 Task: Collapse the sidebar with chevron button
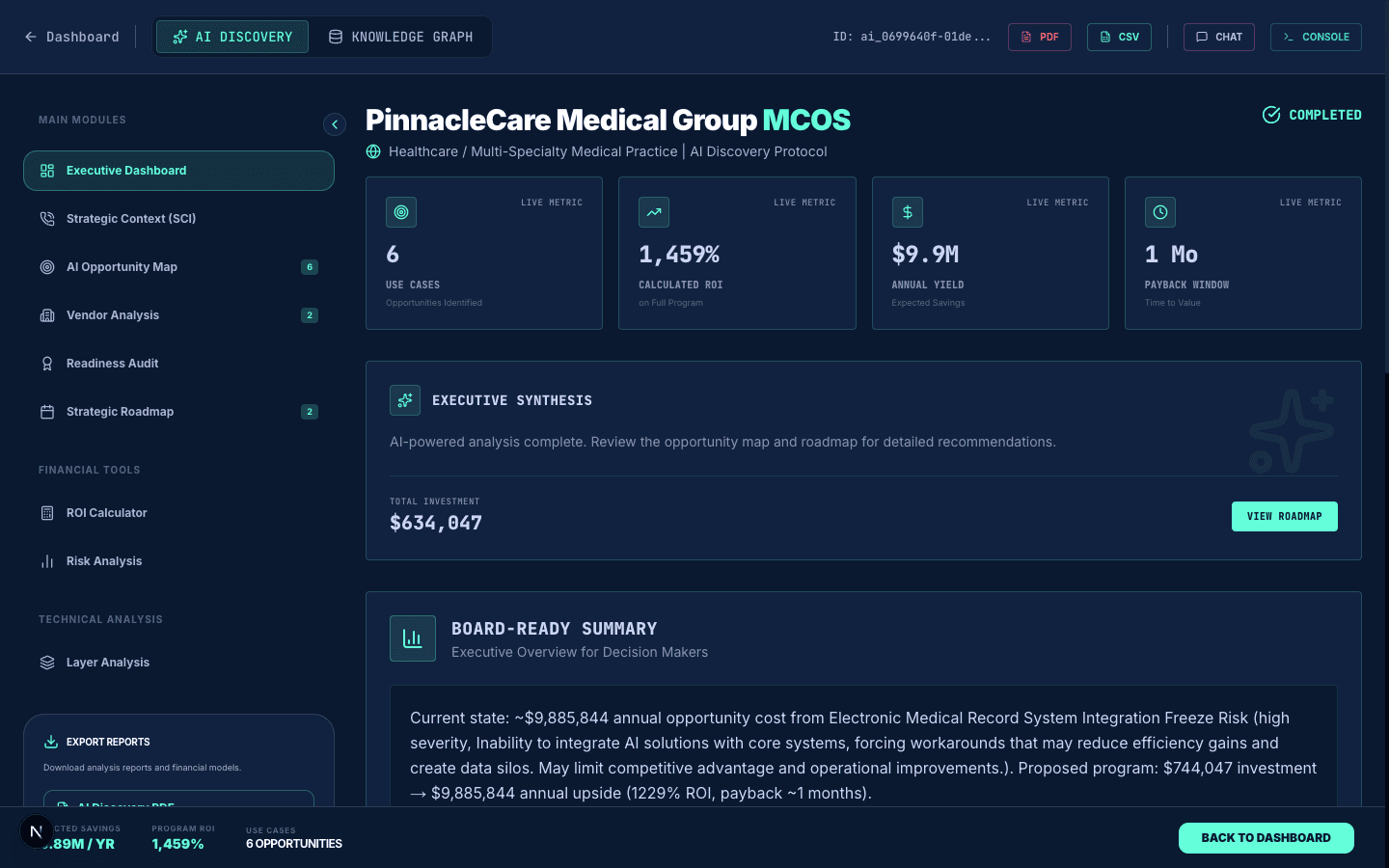point(335,124)
